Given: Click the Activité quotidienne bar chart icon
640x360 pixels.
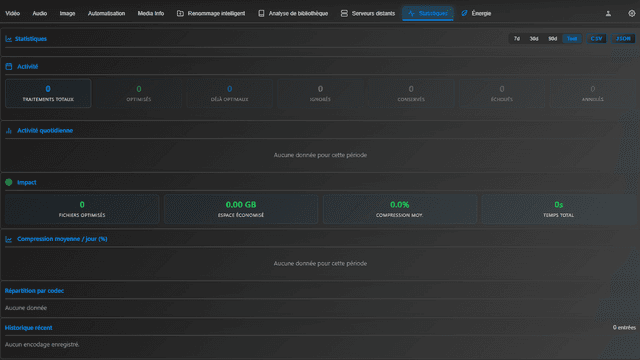Looking at the screenshot, I should point(9,131).
